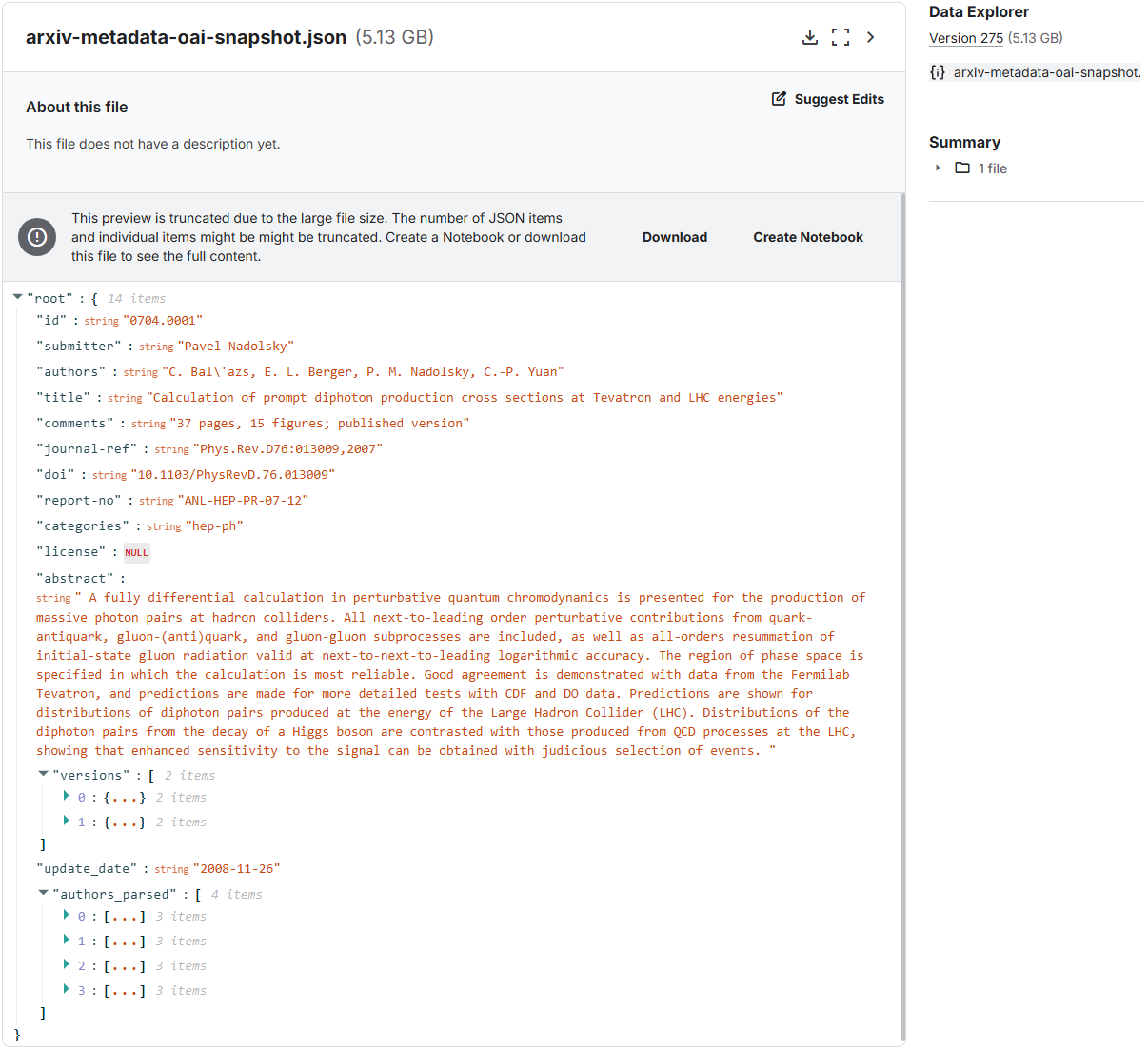
Task: Click the warning info icon in truncation notice
Action: (37, 237)
